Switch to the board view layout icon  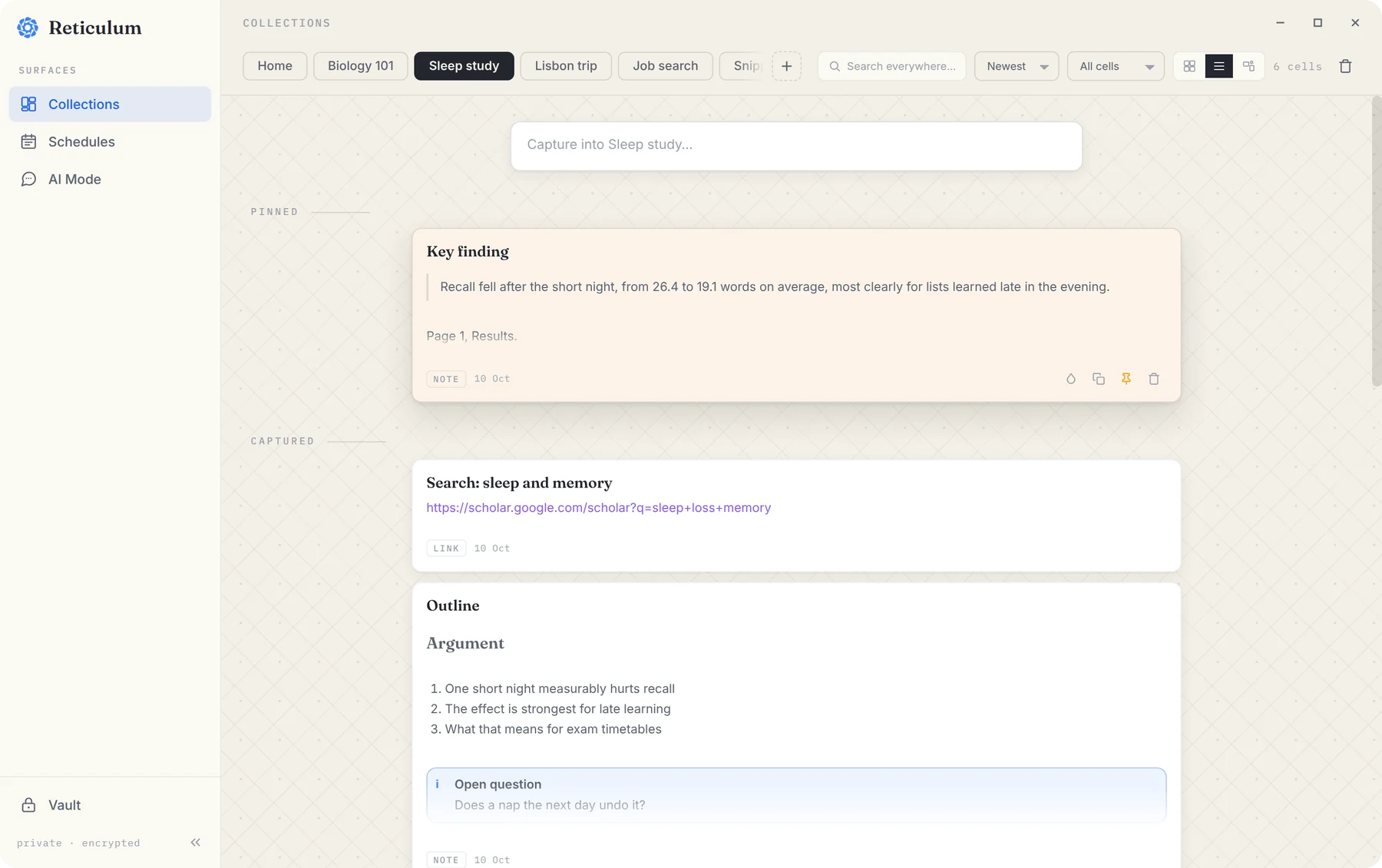(1248, 66)
